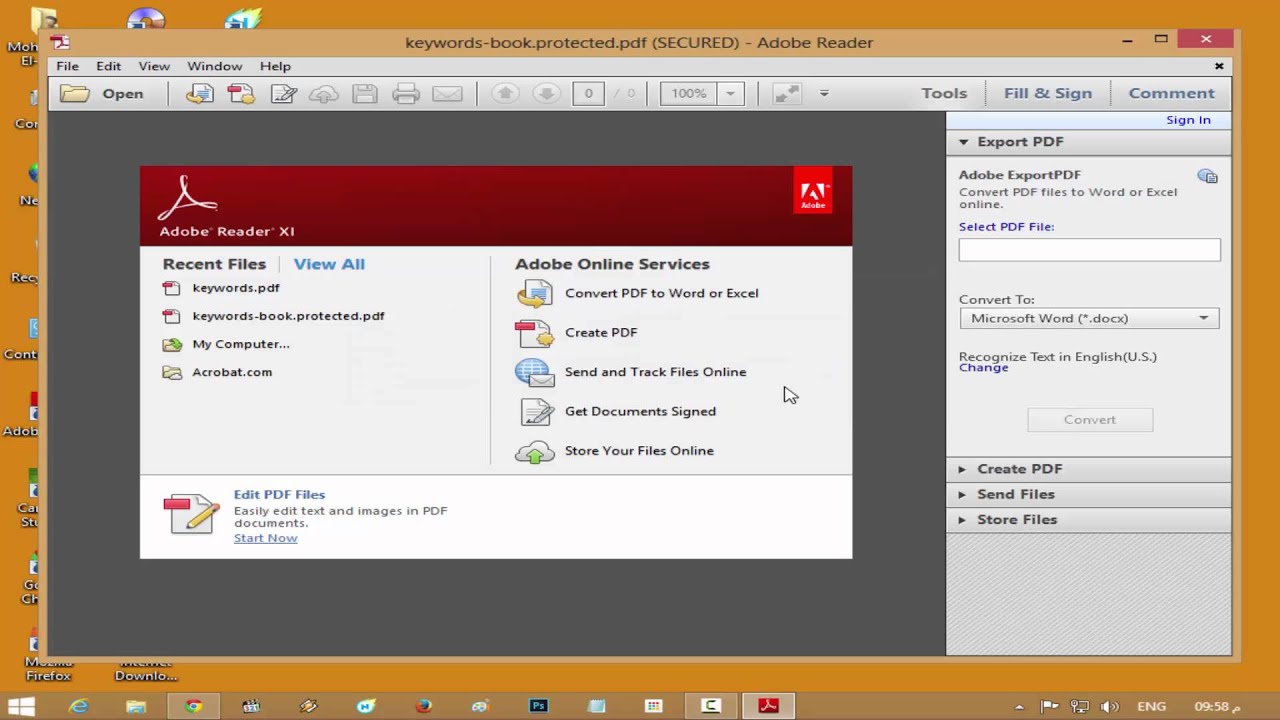
Task: Click the Convert PDF to Word icon
Action: click(x=535, y=293)
